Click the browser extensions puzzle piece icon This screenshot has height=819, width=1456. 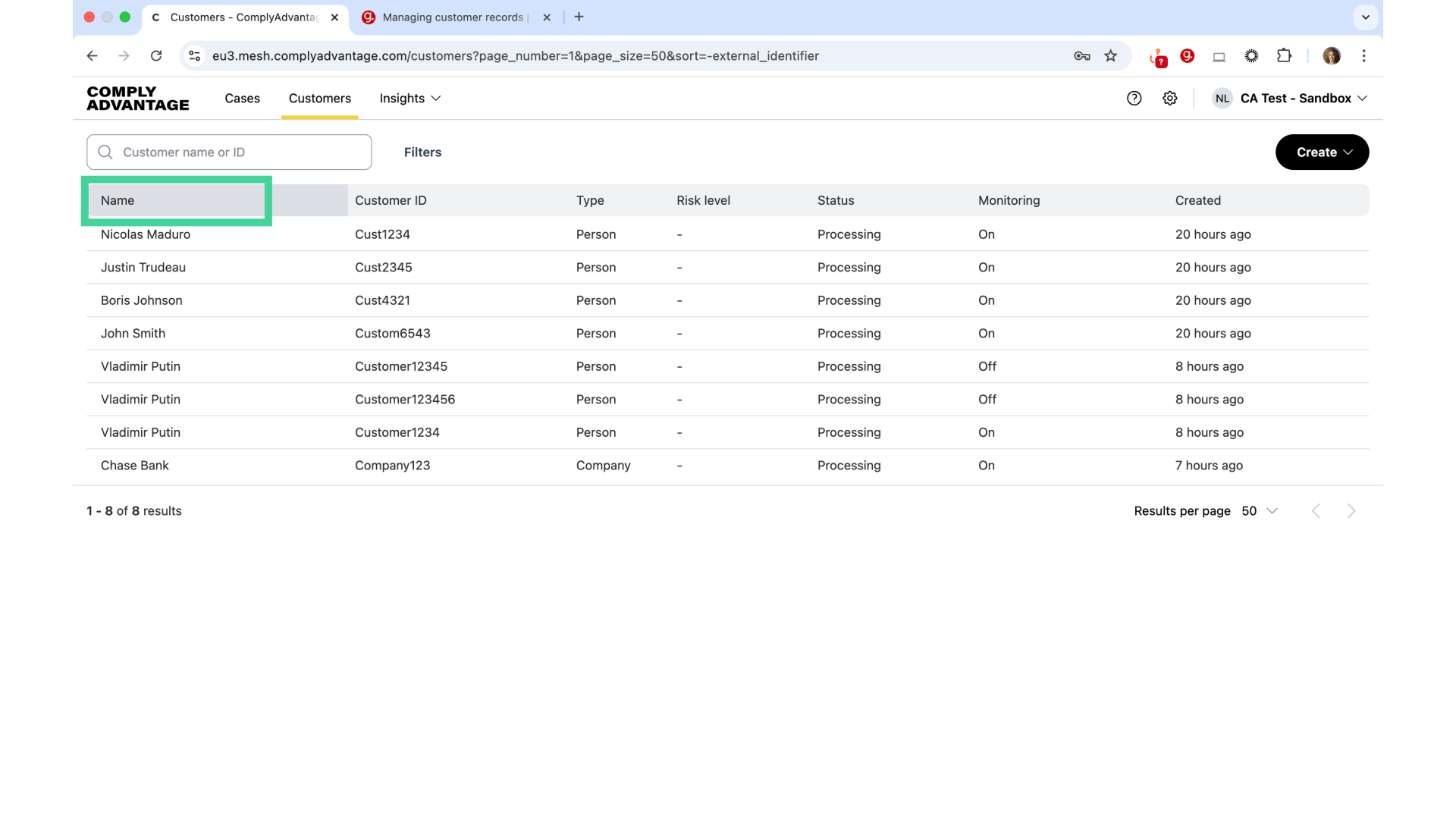point(1285,56)
